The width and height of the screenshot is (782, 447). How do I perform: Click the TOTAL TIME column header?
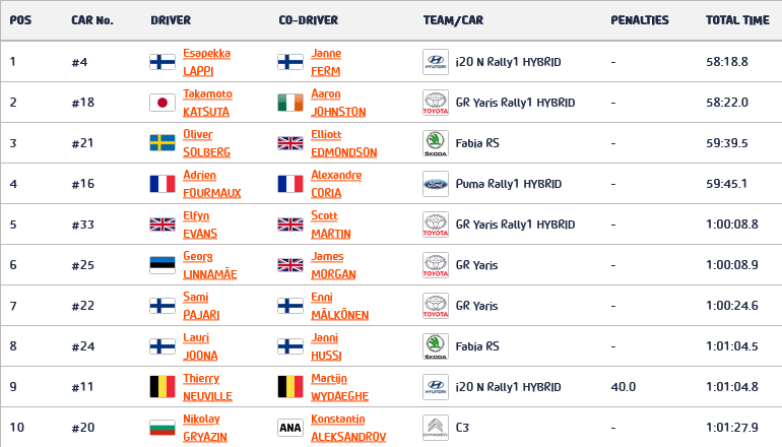(x=736, y=20)
